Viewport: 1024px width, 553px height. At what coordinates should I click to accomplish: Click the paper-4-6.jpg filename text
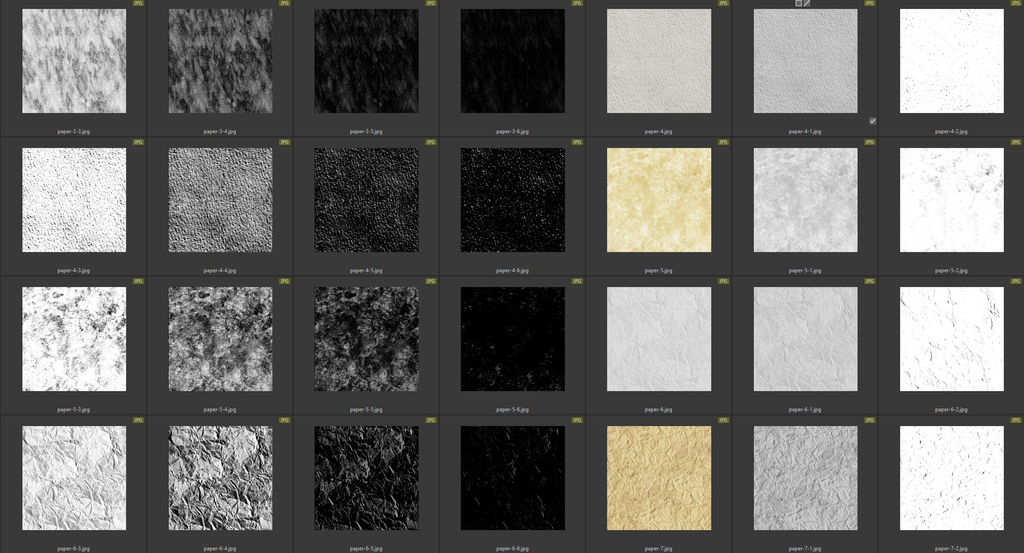(x=513, y=270)
